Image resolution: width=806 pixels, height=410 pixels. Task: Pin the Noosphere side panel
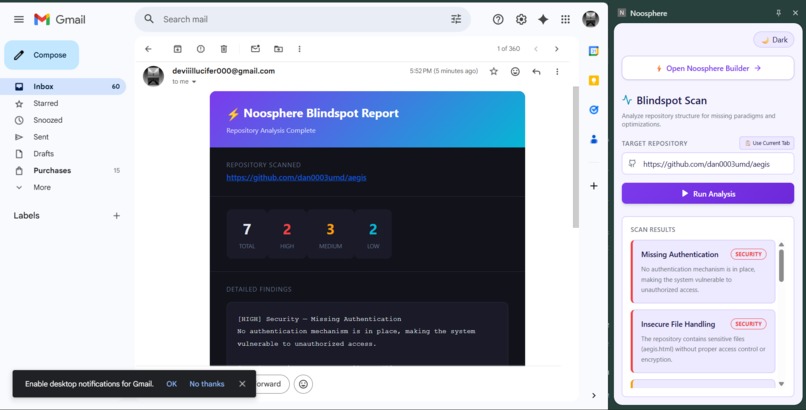(x=778, y=13)
